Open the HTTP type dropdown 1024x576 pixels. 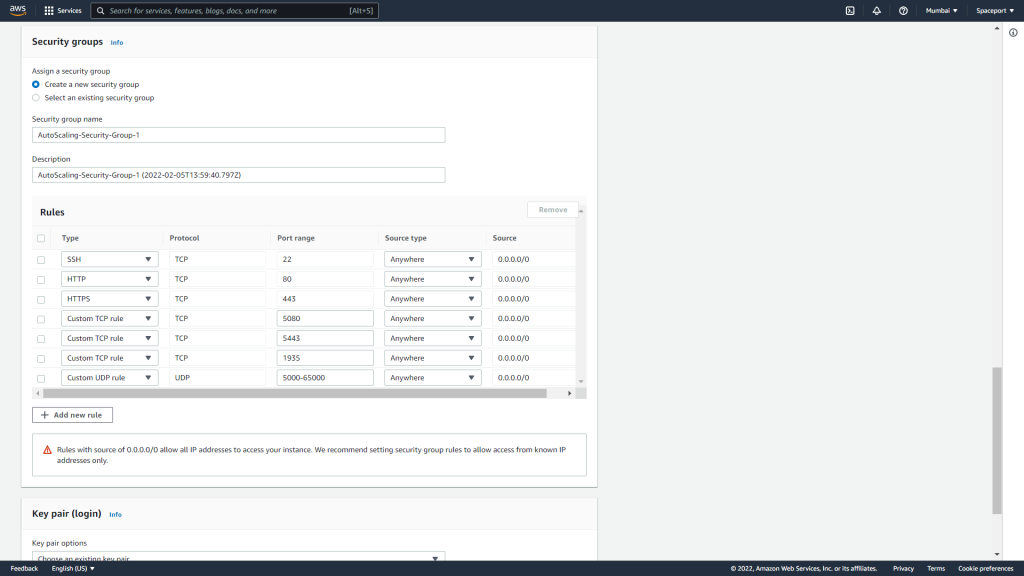[110, 279]
